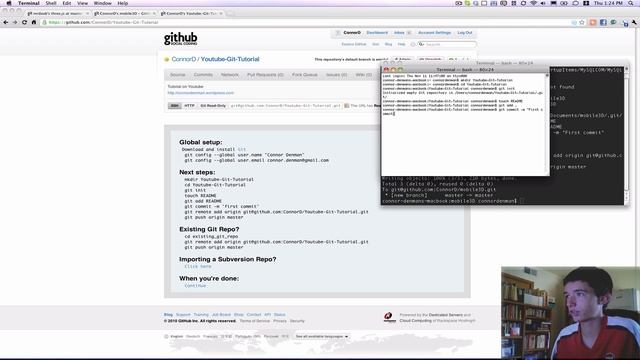Open Spotlight search magnifier
Image resolution: width=640 pixels, height=360 pixels.
point(631,3)
